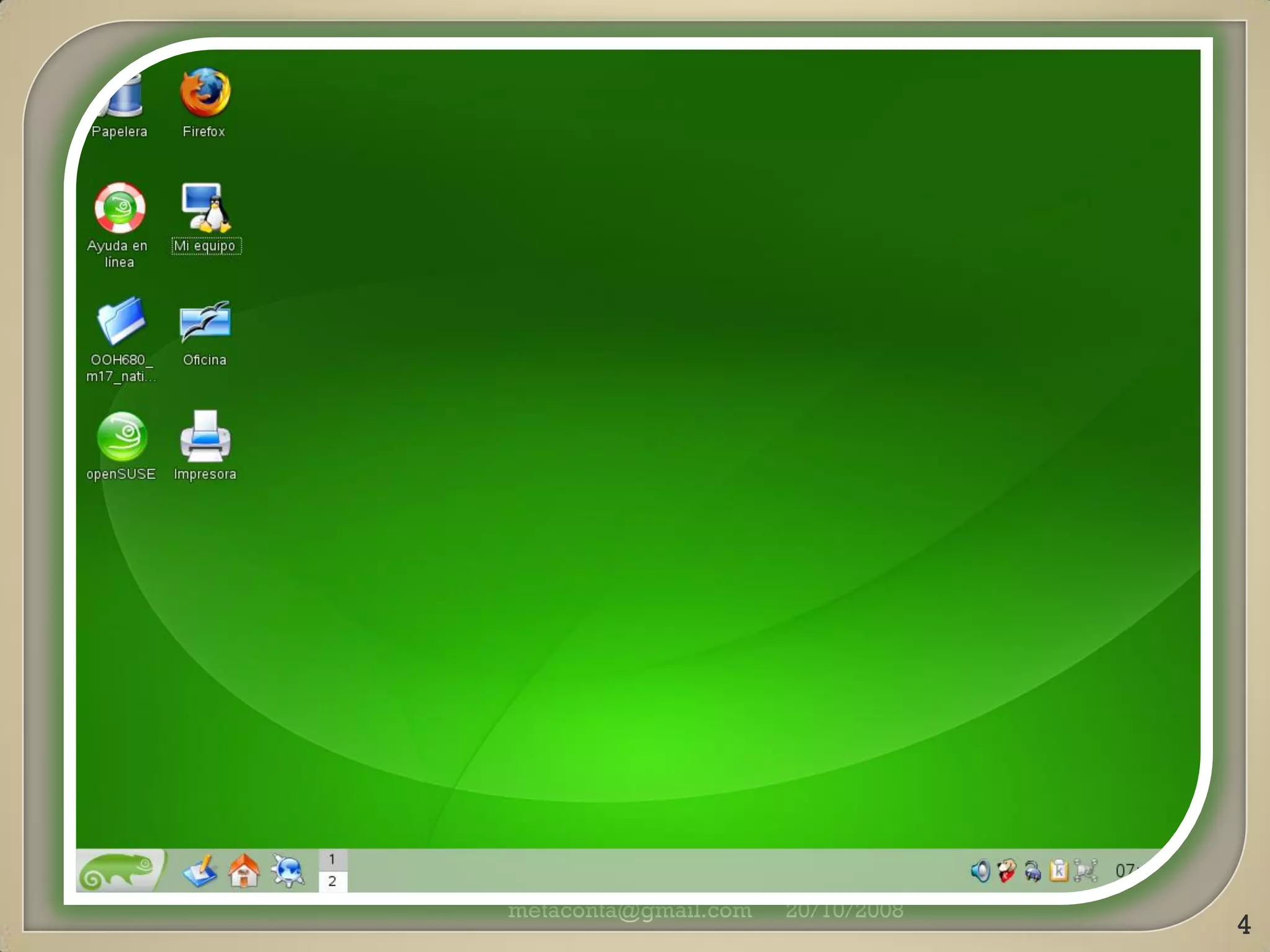This screenshot has width=1270, height=952.
Task: Open the openSUSE desktop icon
Action: (122, 436)
